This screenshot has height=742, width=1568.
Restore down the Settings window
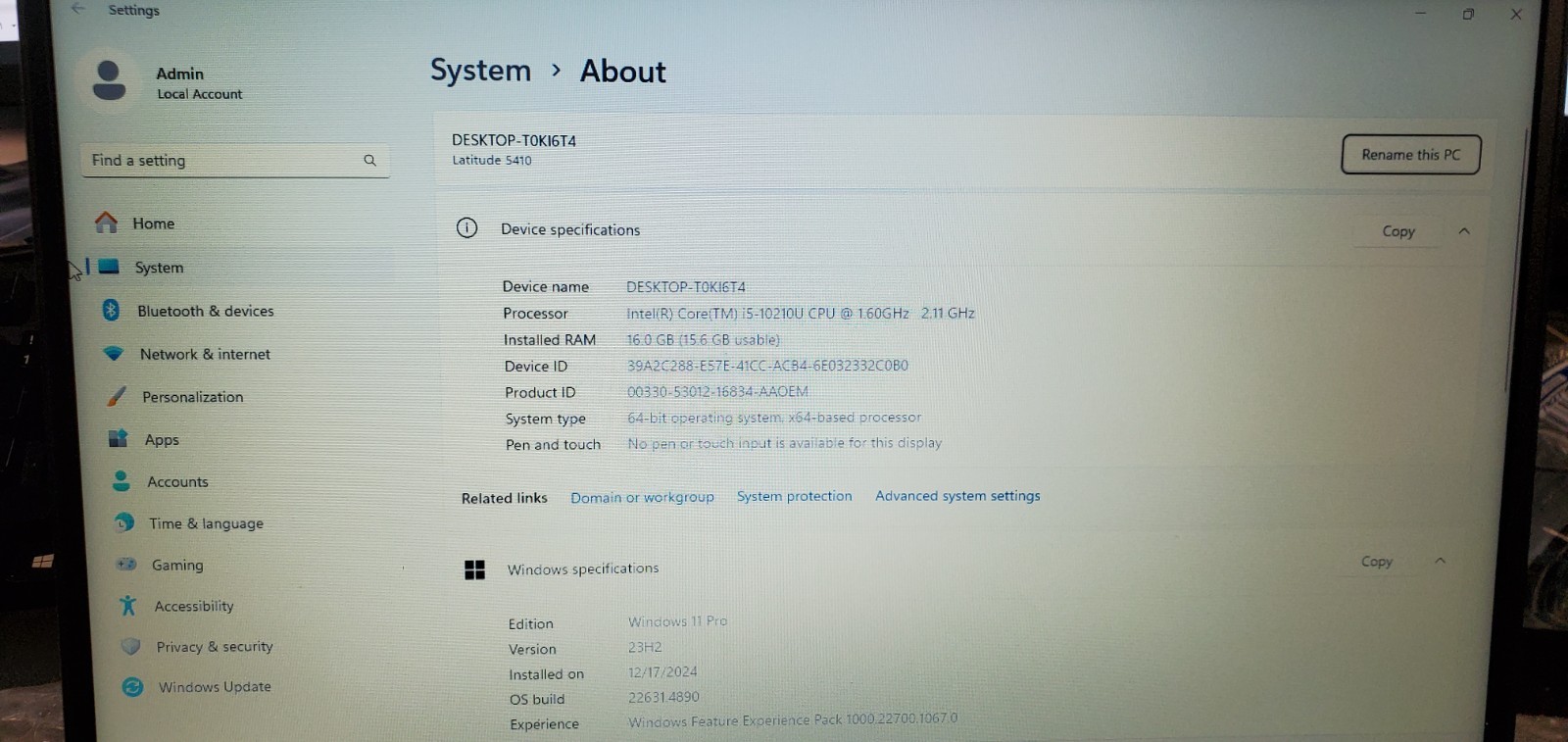[x=1468, y=14]
